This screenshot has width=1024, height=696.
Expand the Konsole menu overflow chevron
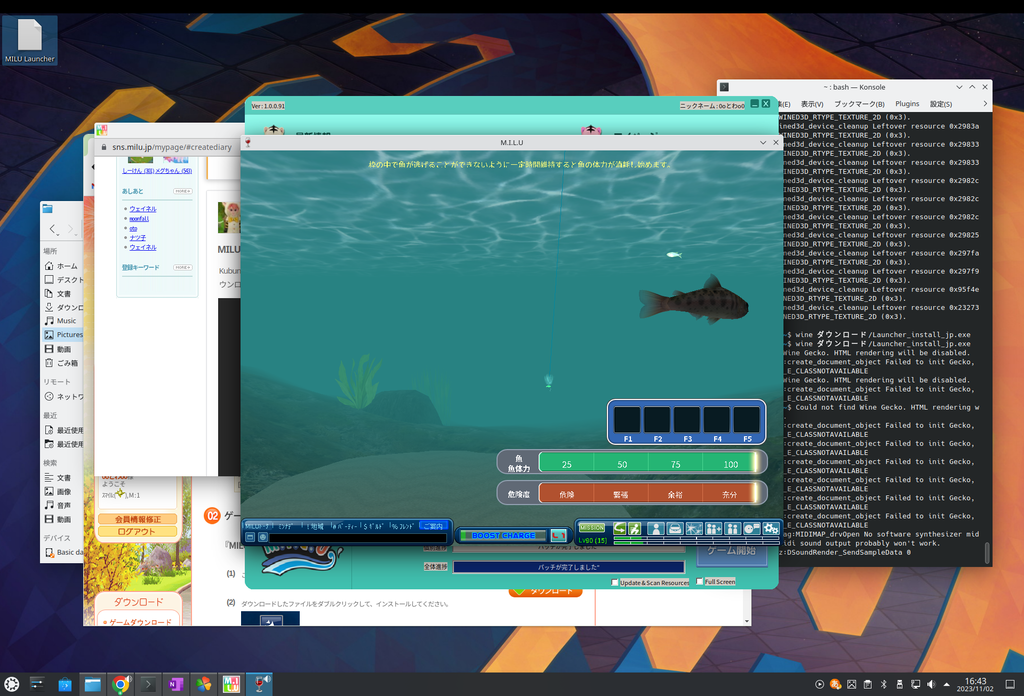(985, 104)
